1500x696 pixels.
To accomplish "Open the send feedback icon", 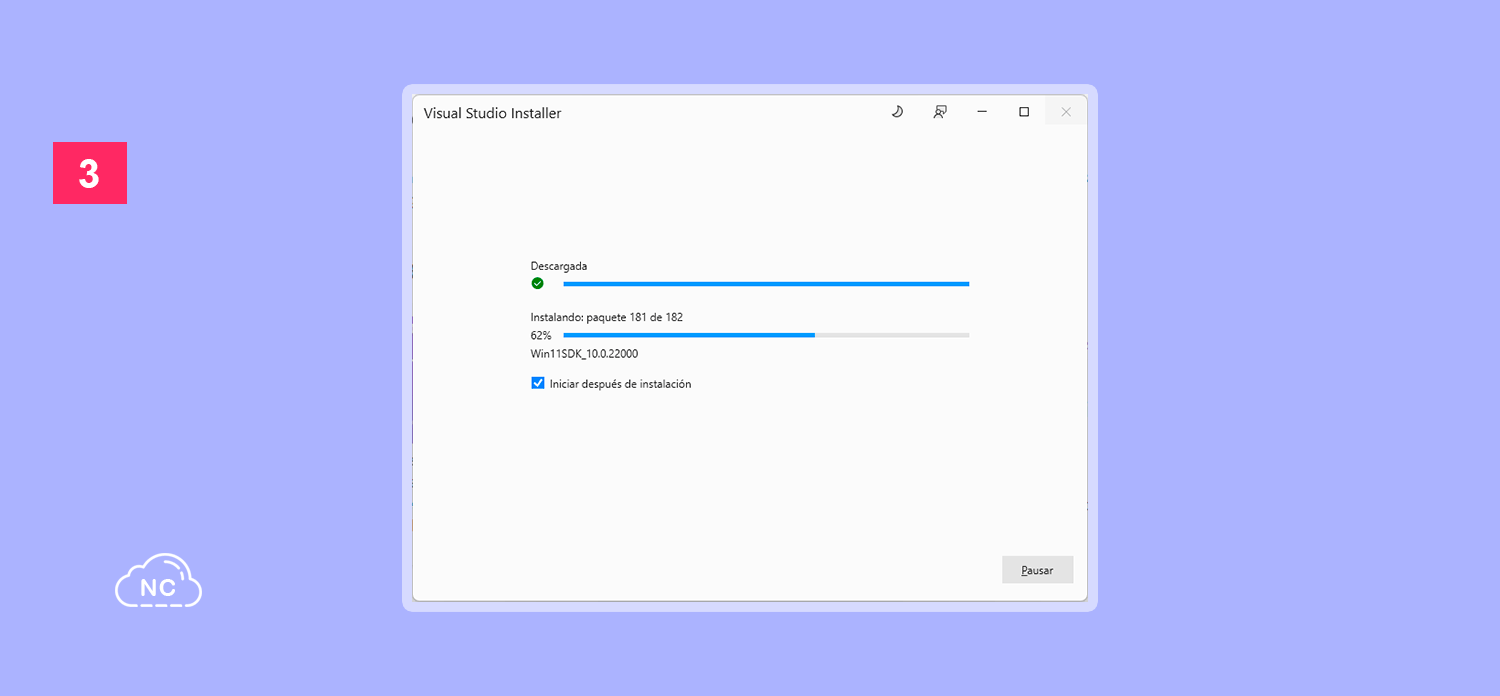I will click(x=940, y=112).
